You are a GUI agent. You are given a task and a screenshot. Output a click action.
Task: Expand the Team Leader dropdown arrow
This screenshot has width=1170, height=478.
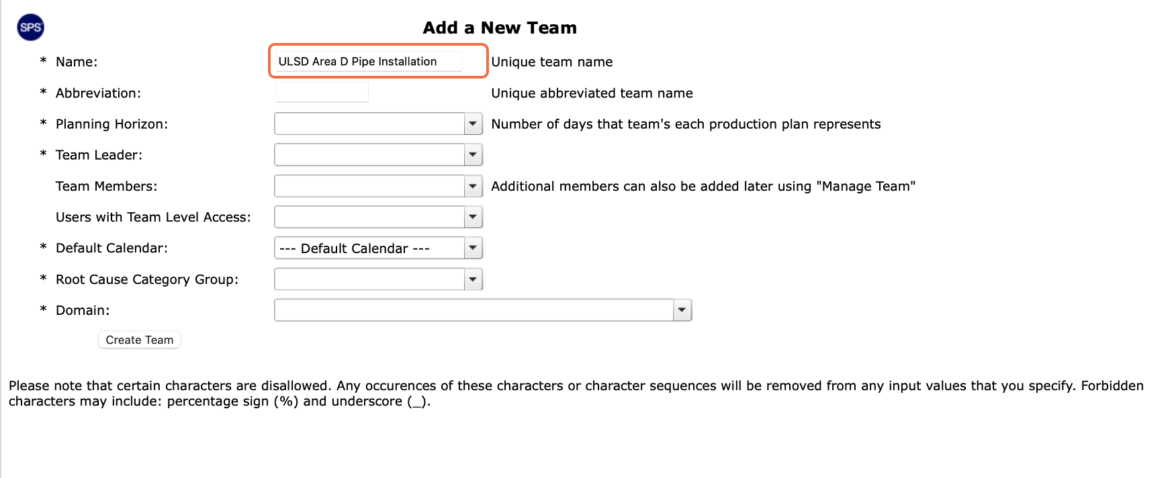(x=473, y=155)
